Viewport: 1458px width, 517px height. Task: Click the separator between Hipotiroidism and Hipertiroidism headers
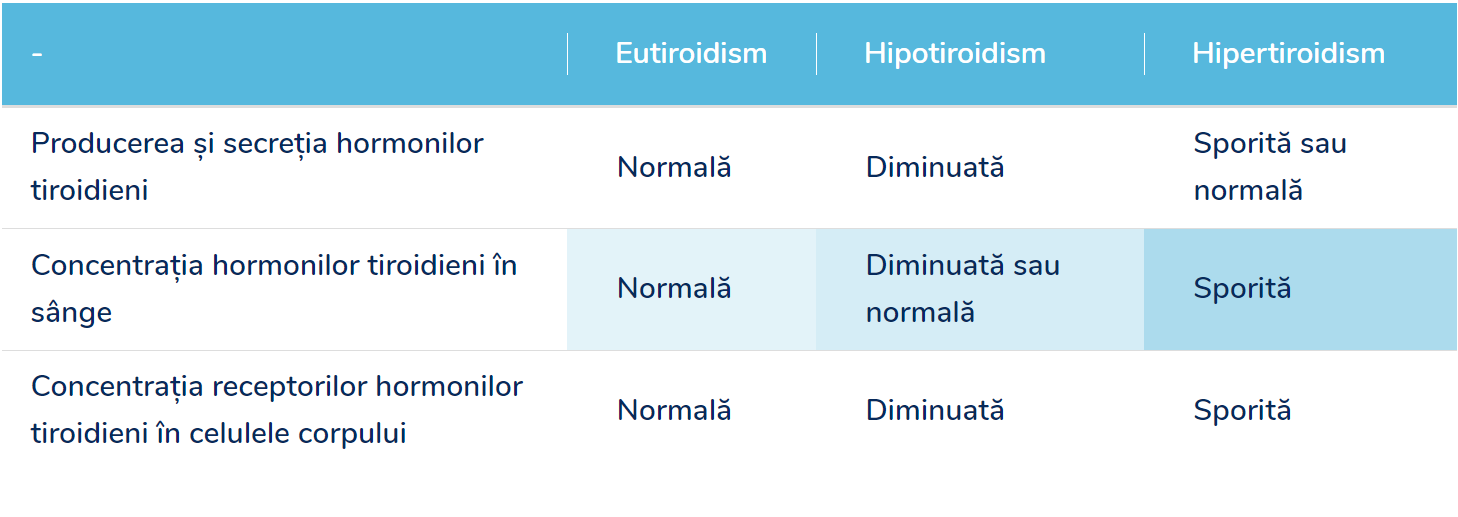click(1144, 54)
